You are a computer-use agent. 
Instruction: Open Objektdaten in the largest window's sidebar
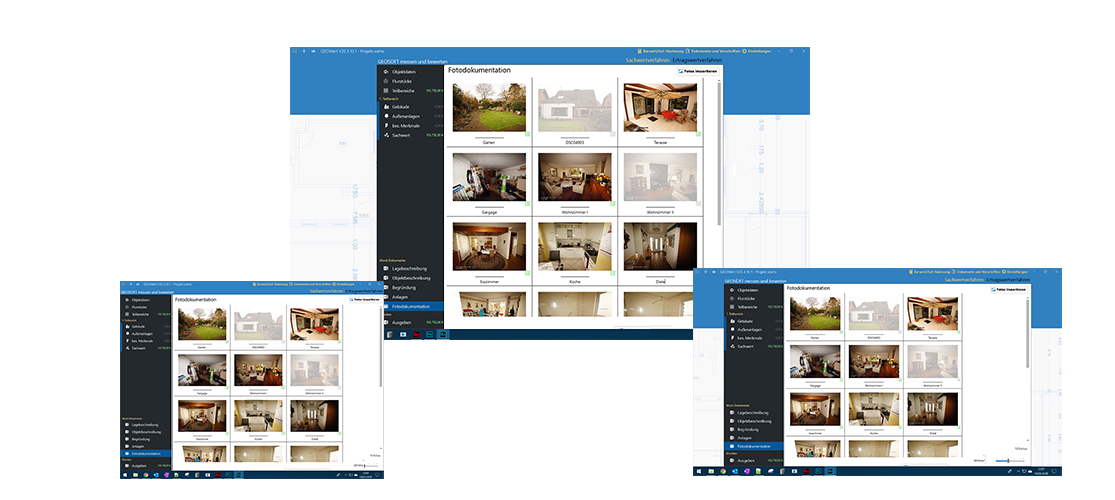pyautogui.click(x=403, y=71)
